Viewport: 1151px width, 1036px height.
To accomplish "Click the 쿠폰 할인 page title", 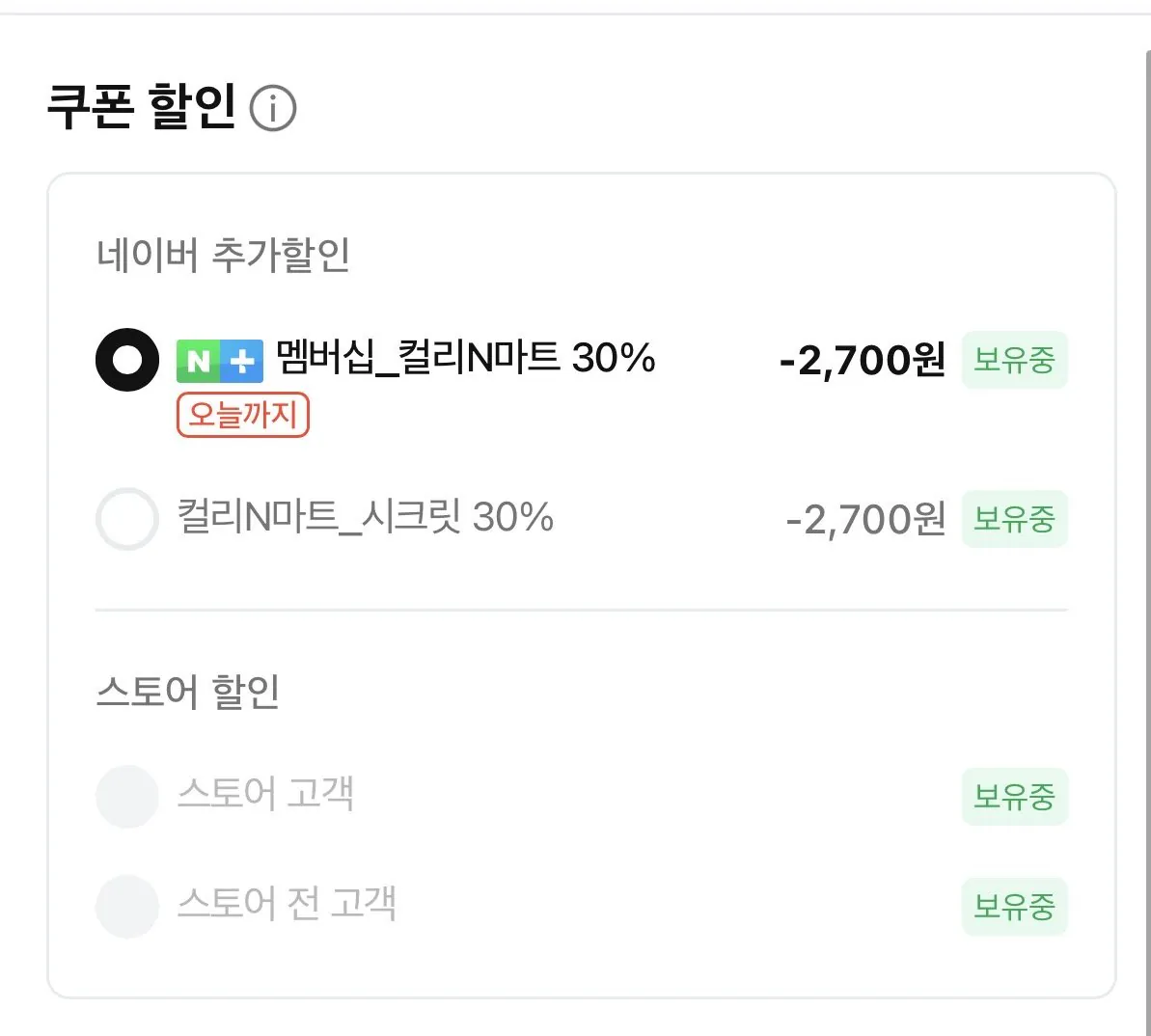I will (143, 106).
